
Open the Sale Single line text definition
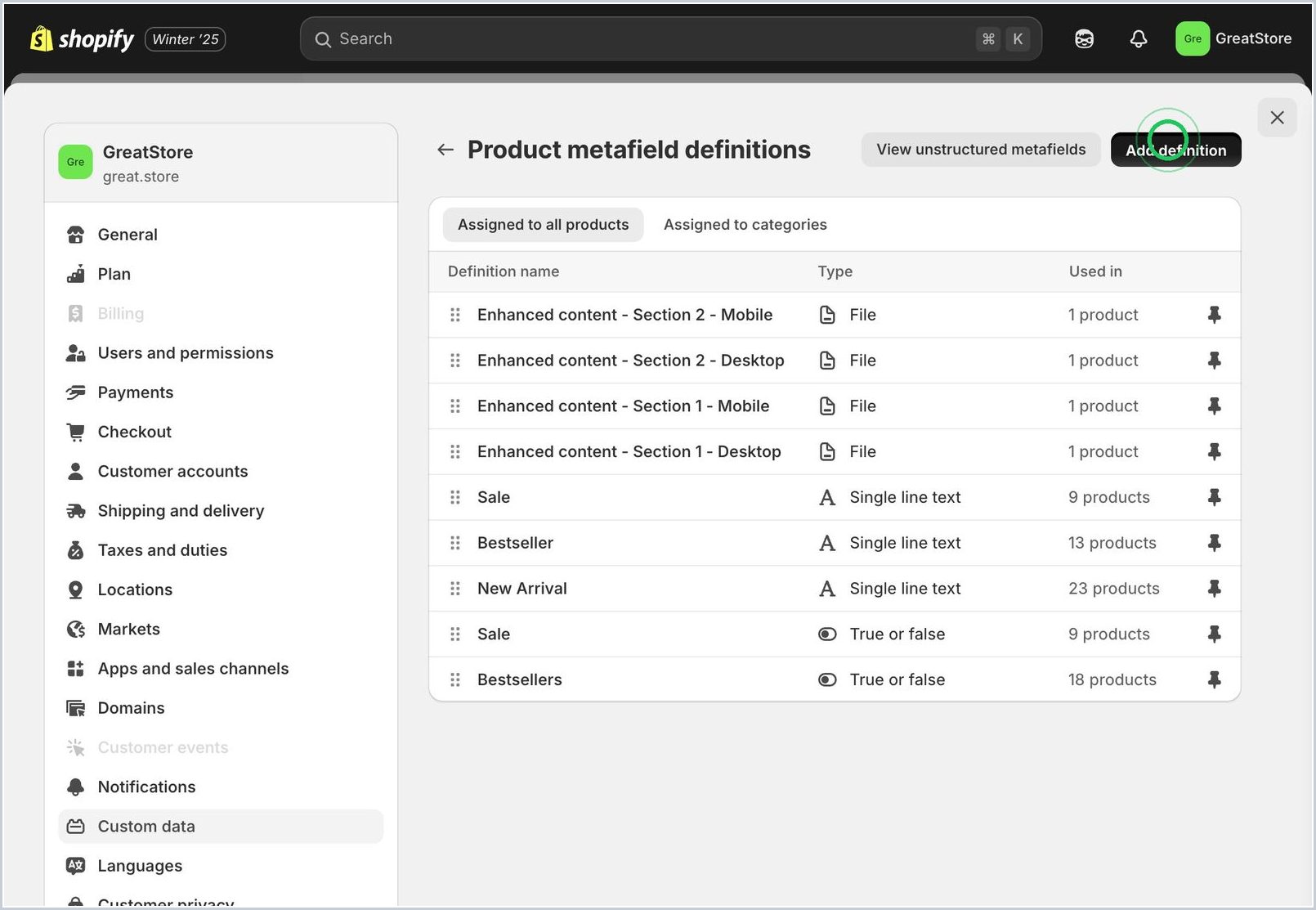pyautogui.click(x=835, y=497)
